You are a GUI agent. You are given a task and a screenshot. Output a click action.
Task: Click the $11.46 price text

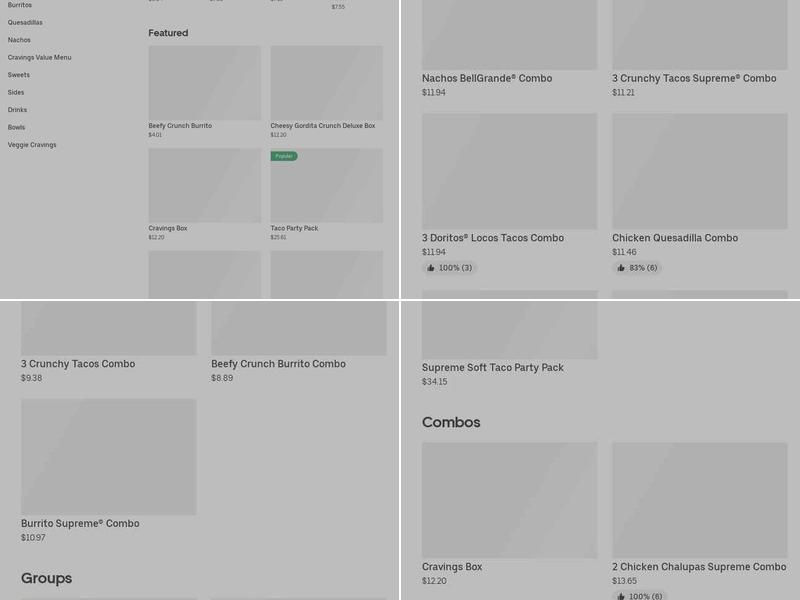(624, 252)
